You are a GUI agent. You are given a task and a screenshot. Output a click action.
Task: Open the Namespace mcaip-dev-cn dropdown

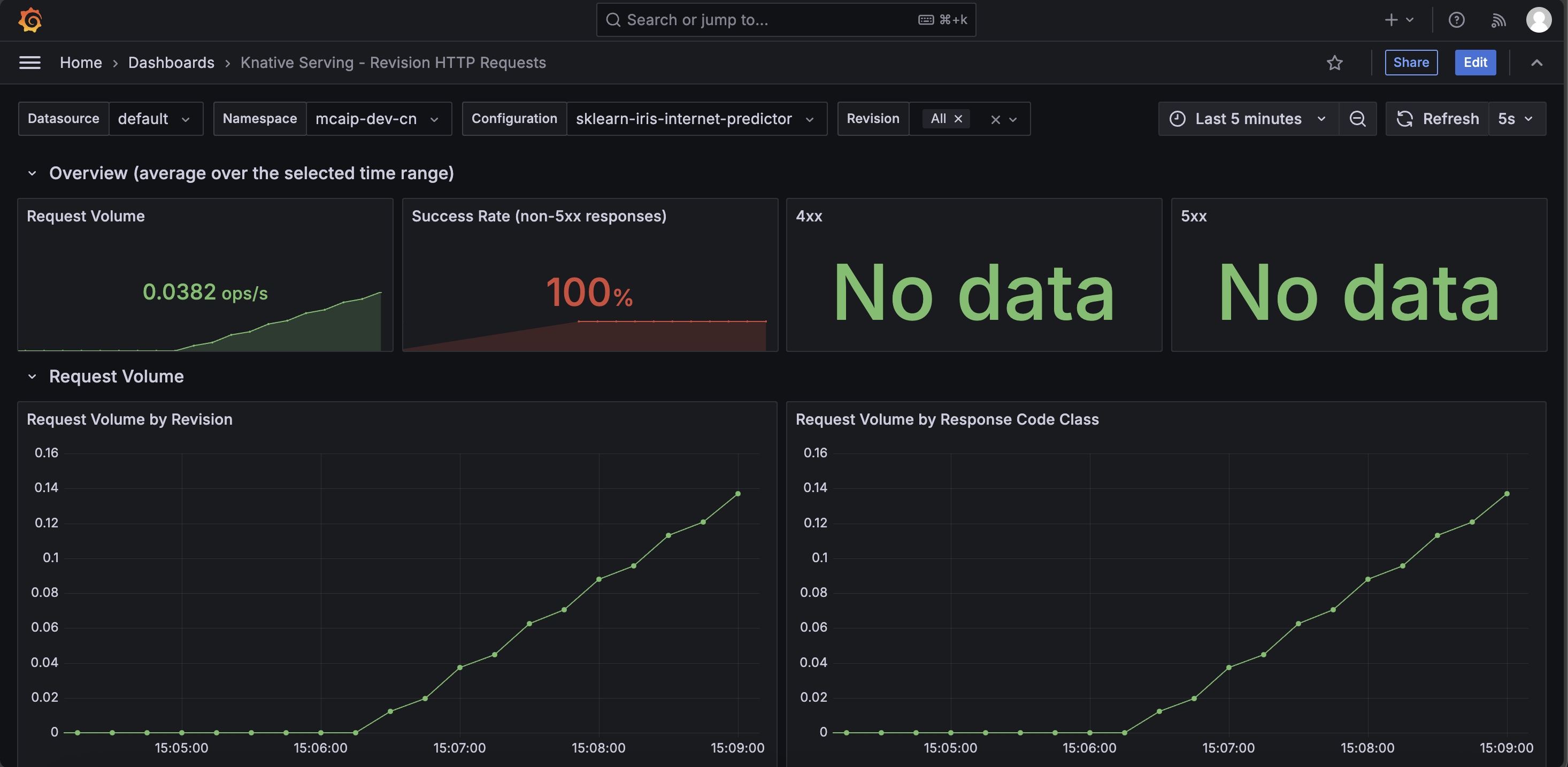pos(378,119)
